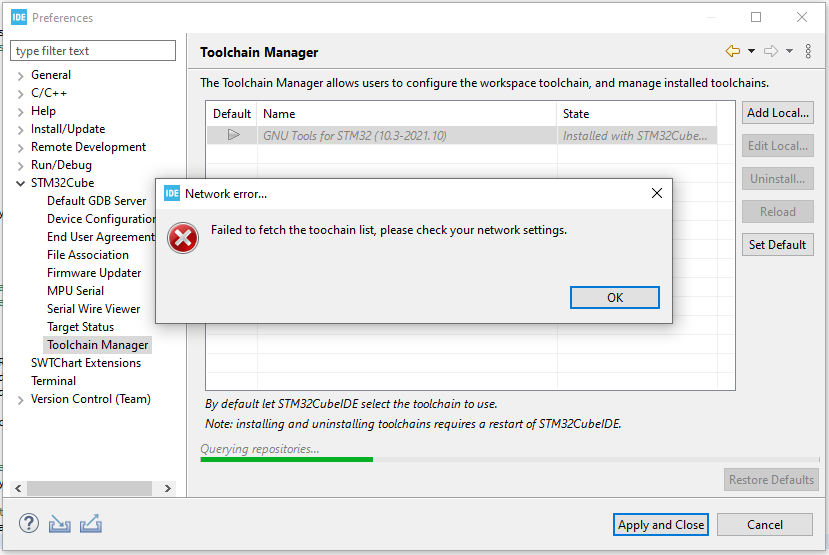This screenshot has width=829, height=555.
Task: Open the back history dropdown arrow
Action: [x=751, y=51]
